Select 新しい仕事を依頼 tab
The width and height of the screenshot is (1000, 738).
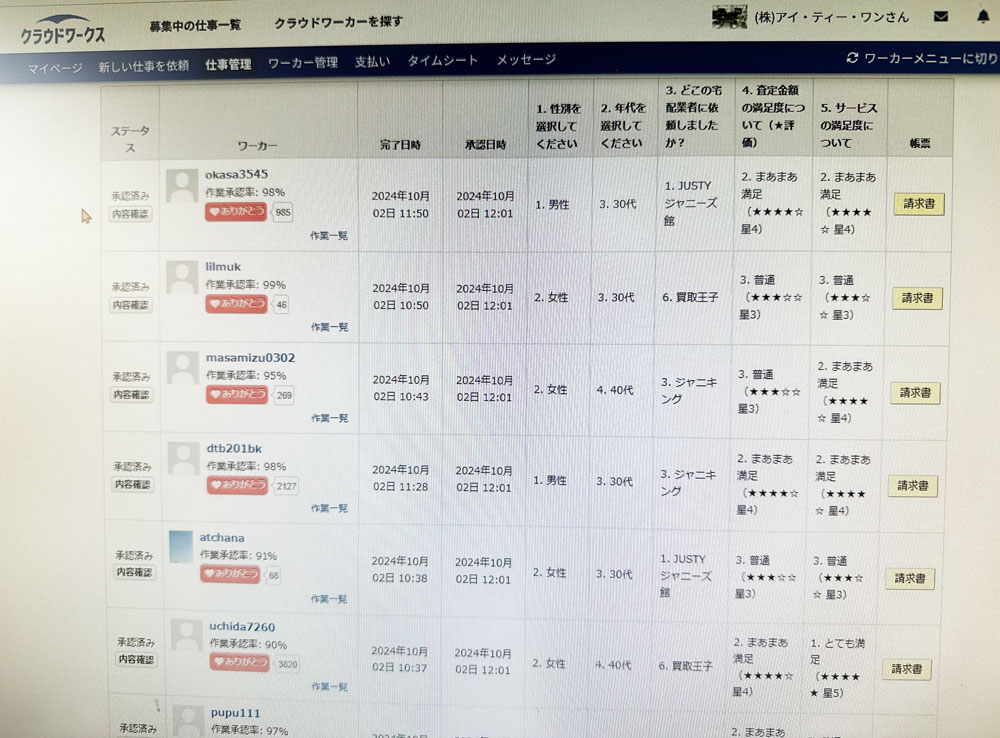pos(143,66)
